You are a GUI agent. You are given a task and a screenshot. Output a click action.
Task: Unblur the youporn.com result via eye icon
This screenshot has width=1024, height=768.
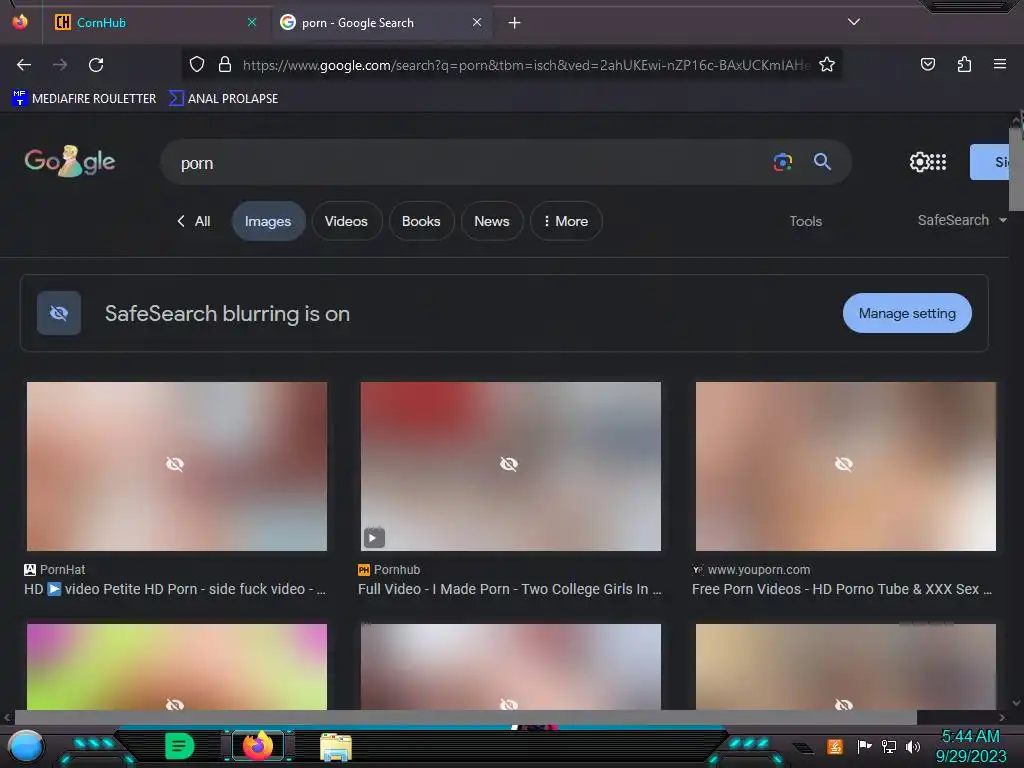tap(844, 464)
